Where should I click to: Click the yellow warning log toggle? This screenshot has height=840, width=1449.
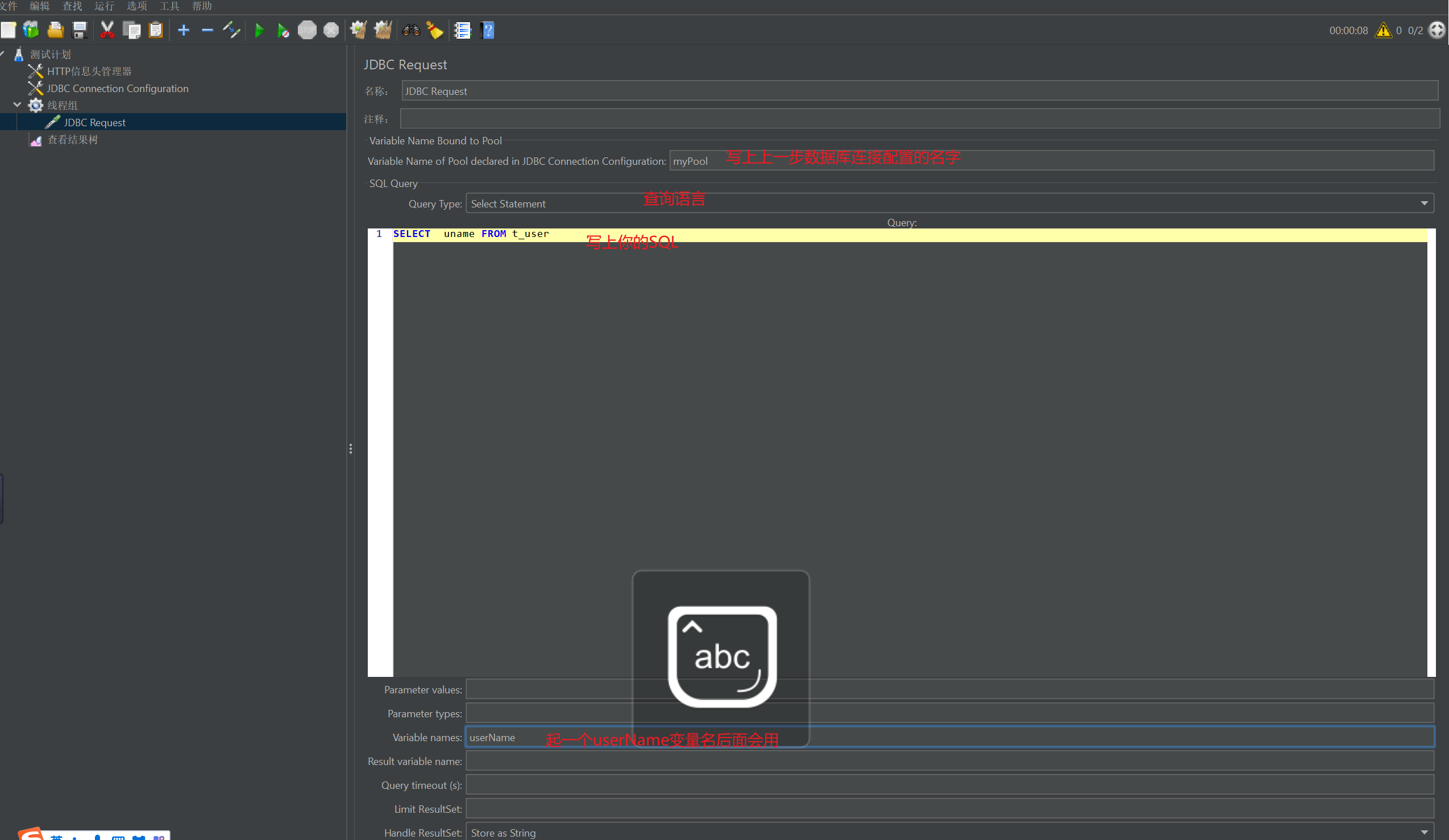pos(1383,30)
